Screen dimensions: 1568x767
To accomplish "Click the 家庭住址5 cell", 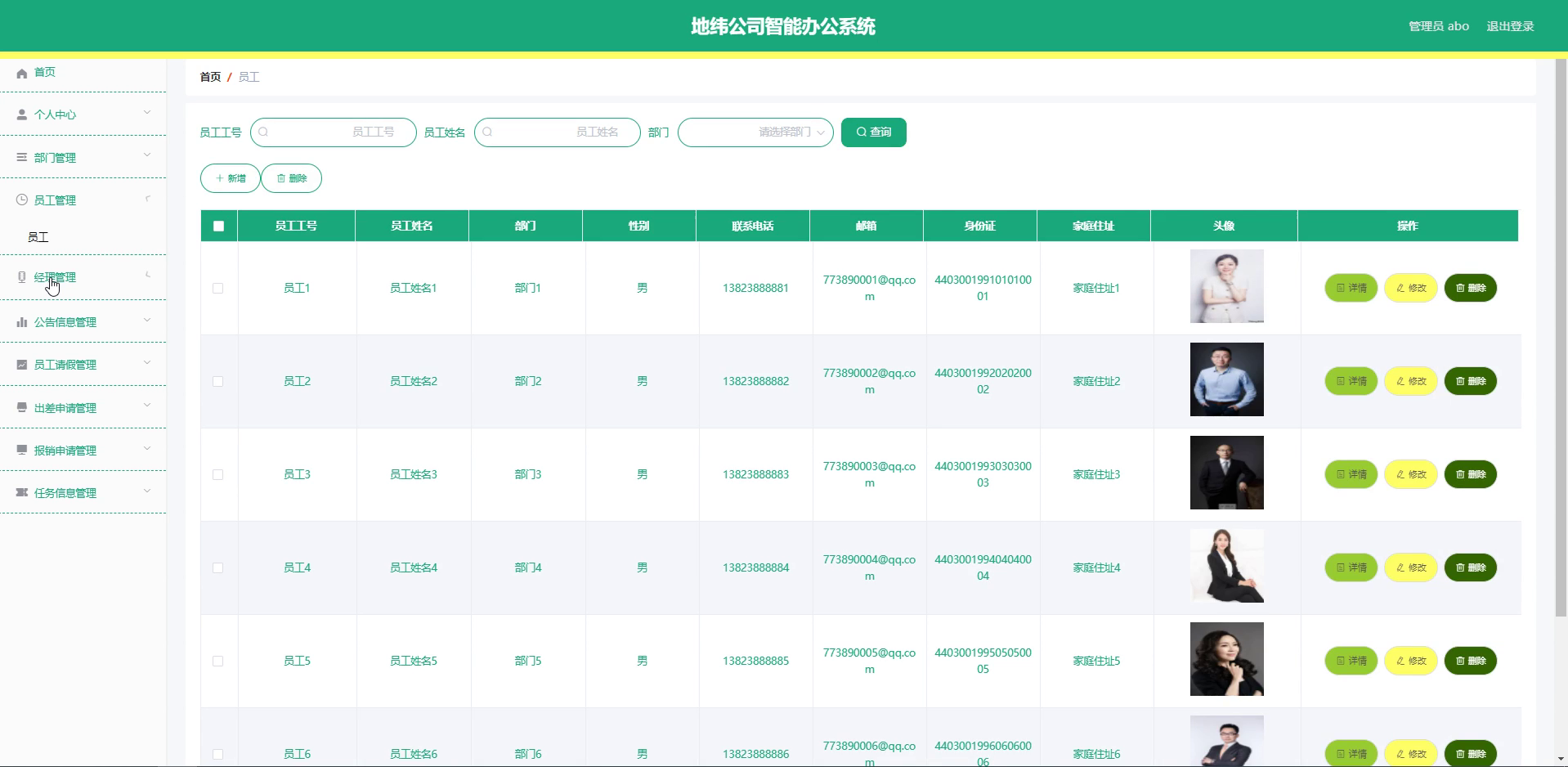I will click(1096, 661).
